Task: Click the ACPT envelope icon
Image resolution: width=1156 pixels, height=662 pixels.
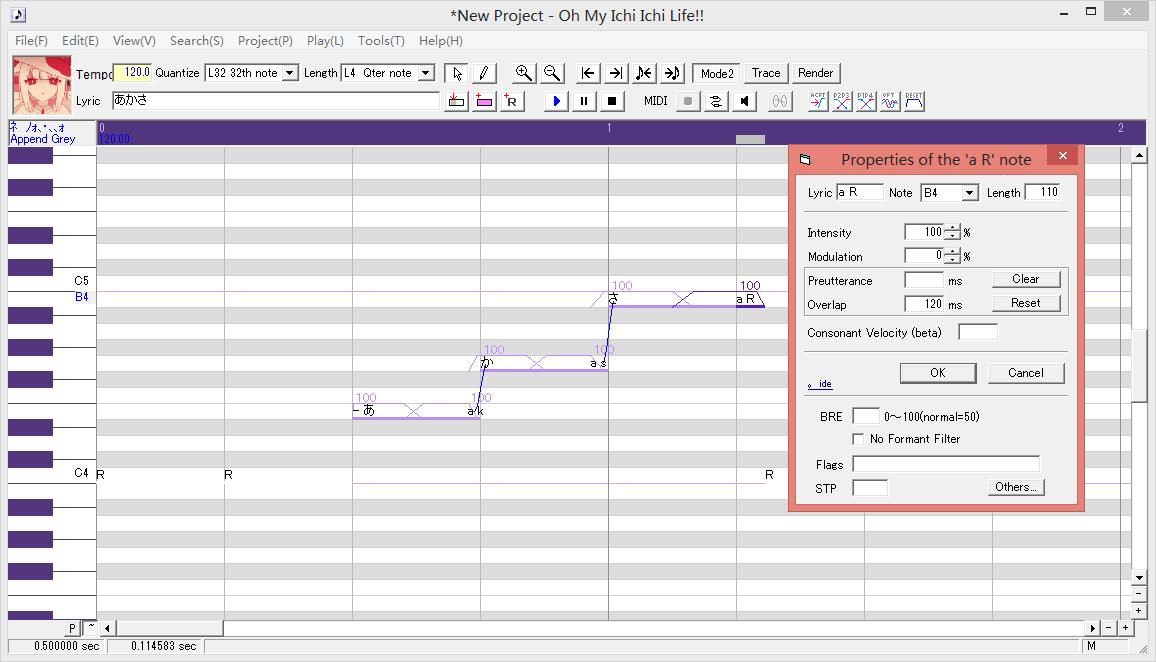Action: coord(818,101)
